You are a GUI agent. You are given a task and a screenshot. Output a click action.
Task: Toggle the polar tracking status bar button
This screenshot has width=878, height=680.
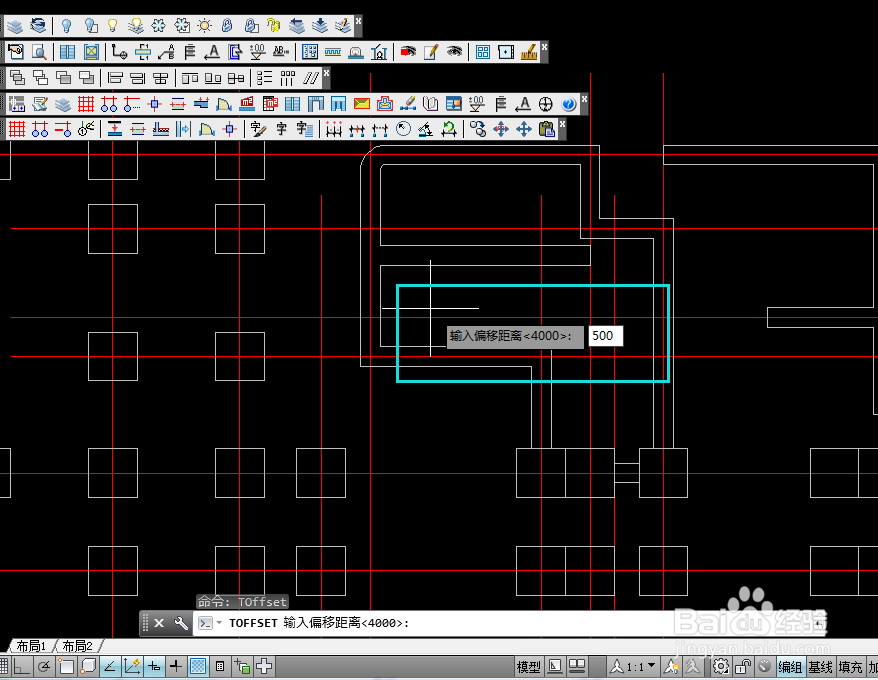[x=43, y=667]
